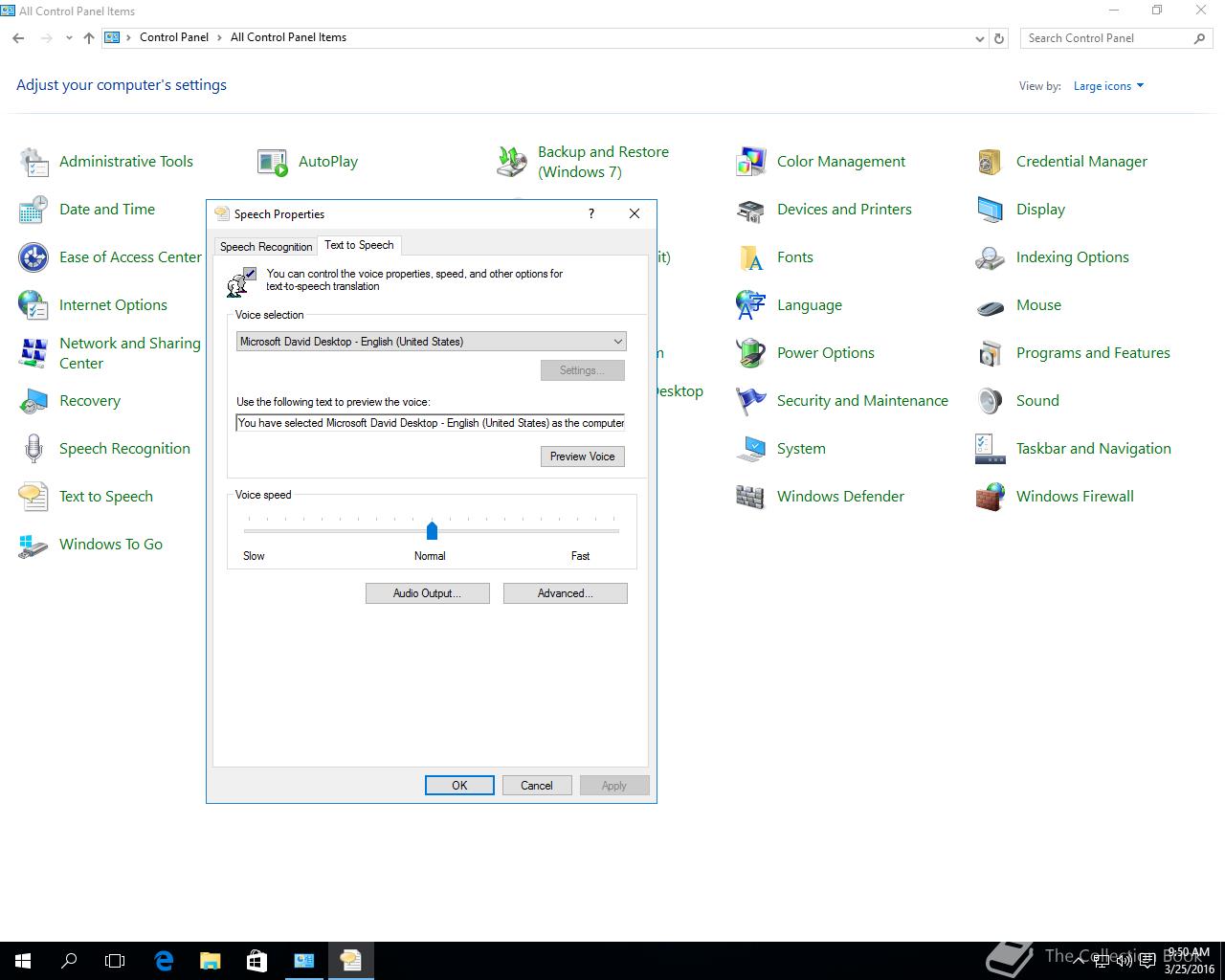
Task: Click the Preview Voice button
Action: pos(583,457)
